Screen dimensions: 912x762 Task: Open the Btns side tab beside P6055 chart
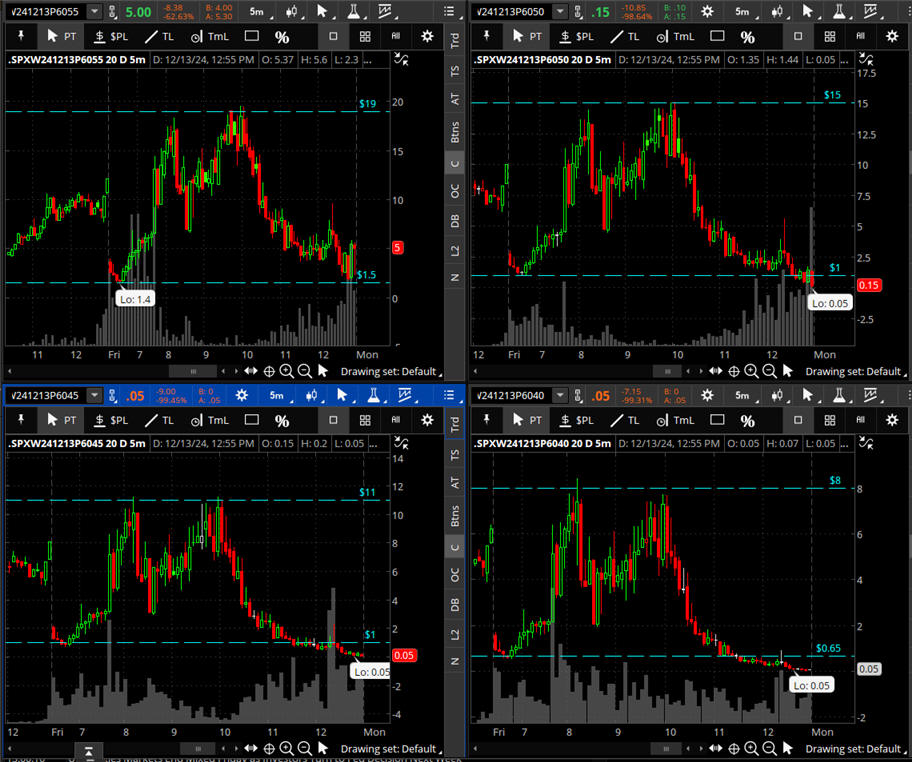[455, 132]
